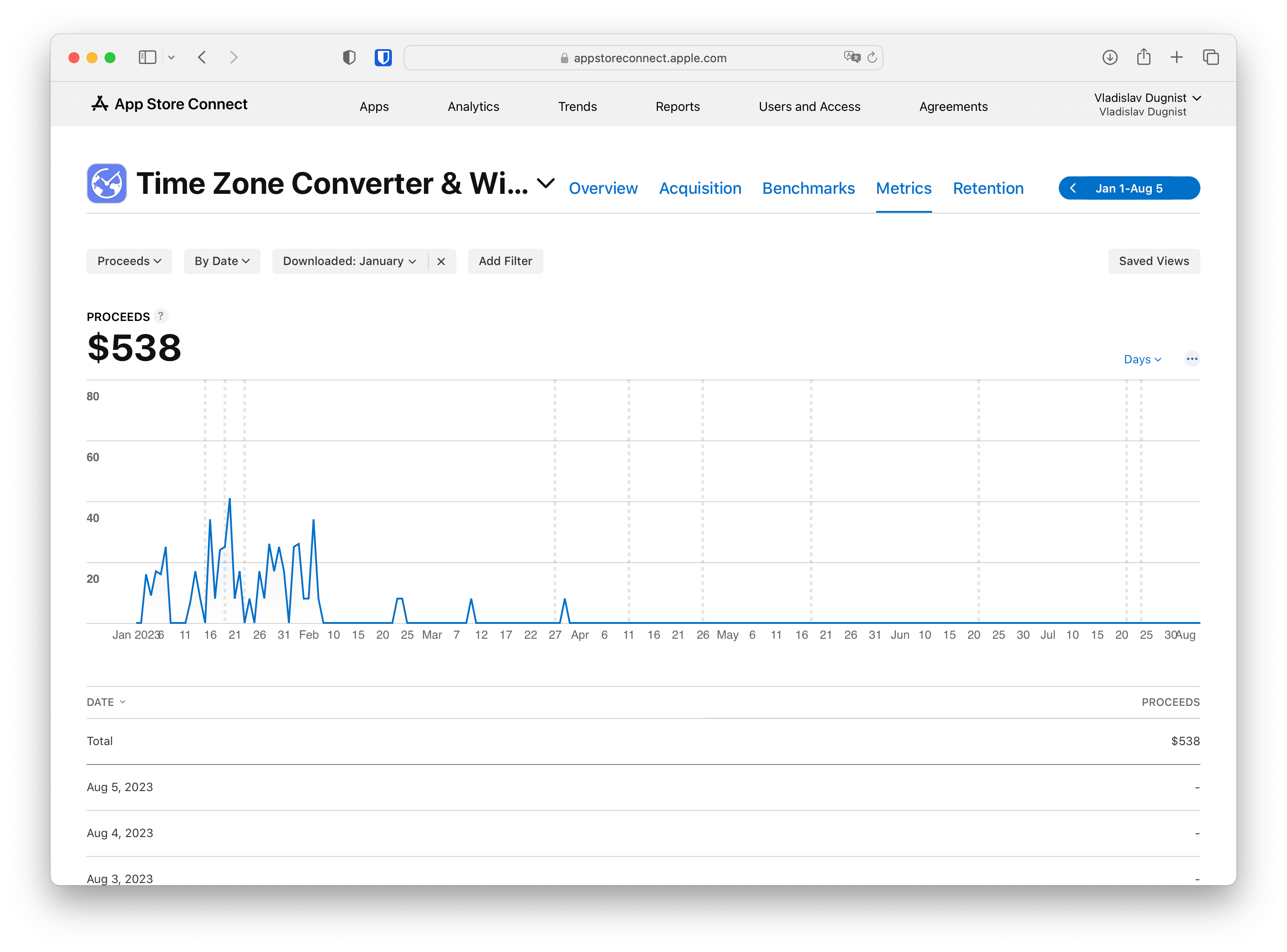Select Aug 5, 2023 row
This screenshot has height=952, width=1287.
pyautogui.click(x=643, y=787)
